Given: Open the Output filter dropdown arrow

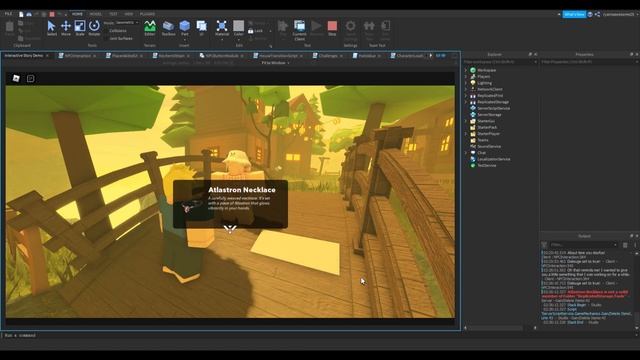Looking at the screenshot, I should (x=615, y=245).
